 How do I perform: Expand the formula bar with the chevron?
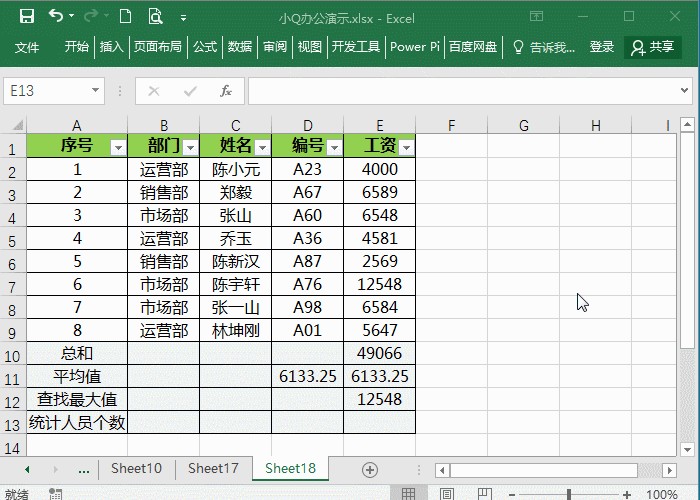(x=686, y=91)
